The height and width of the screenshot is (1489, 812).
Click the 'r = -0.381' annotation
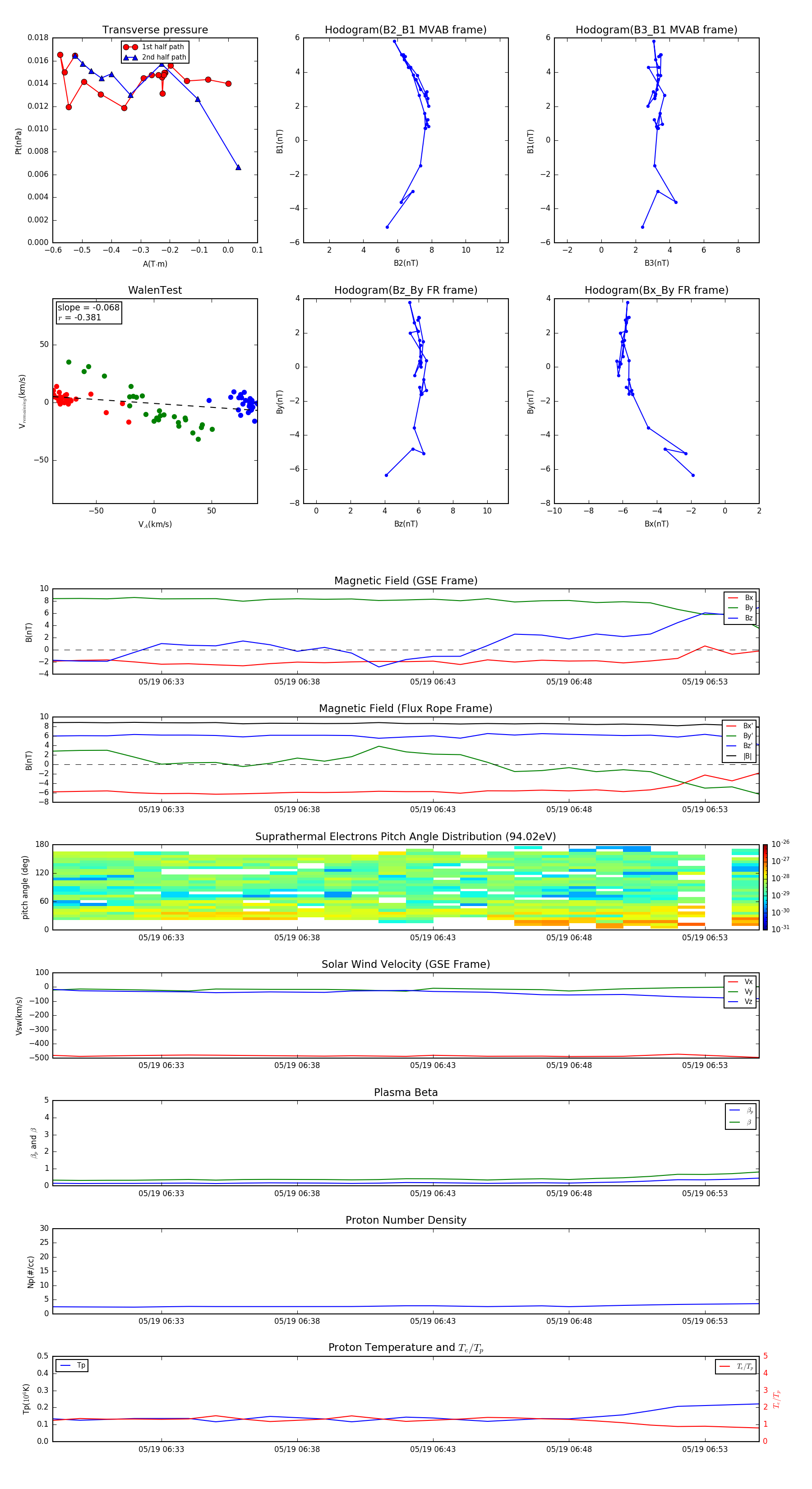[80, 317]
